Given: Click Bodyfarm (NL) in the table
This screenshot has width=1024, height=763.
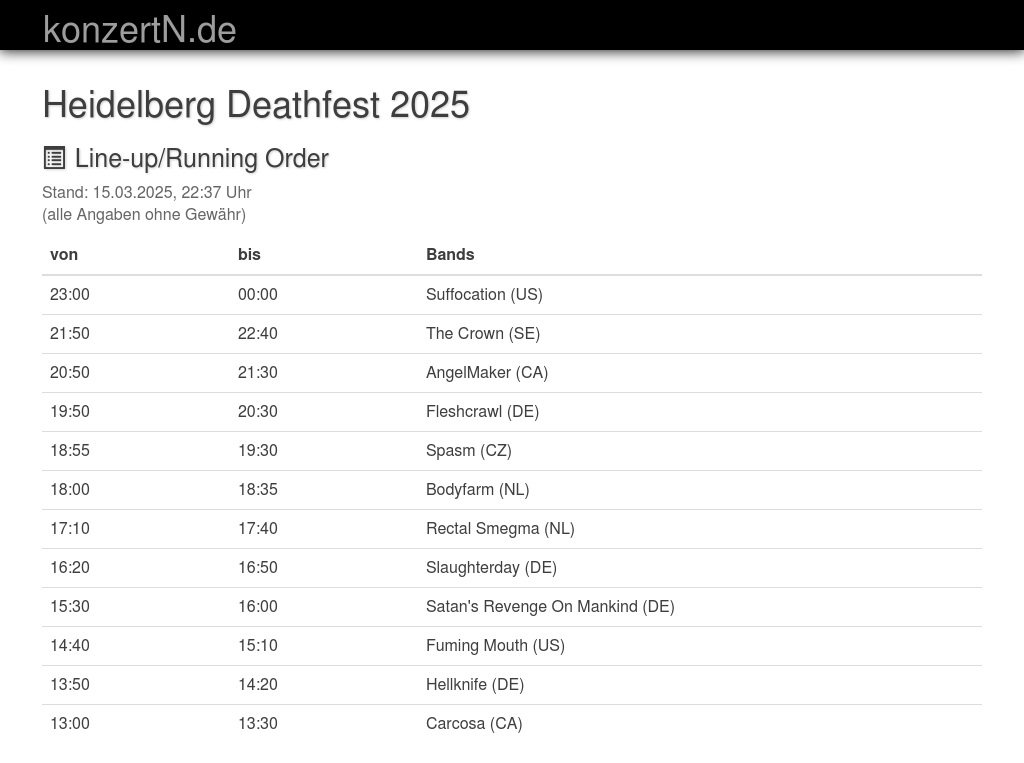Looking at the screenshot, I should coord(477,489).
